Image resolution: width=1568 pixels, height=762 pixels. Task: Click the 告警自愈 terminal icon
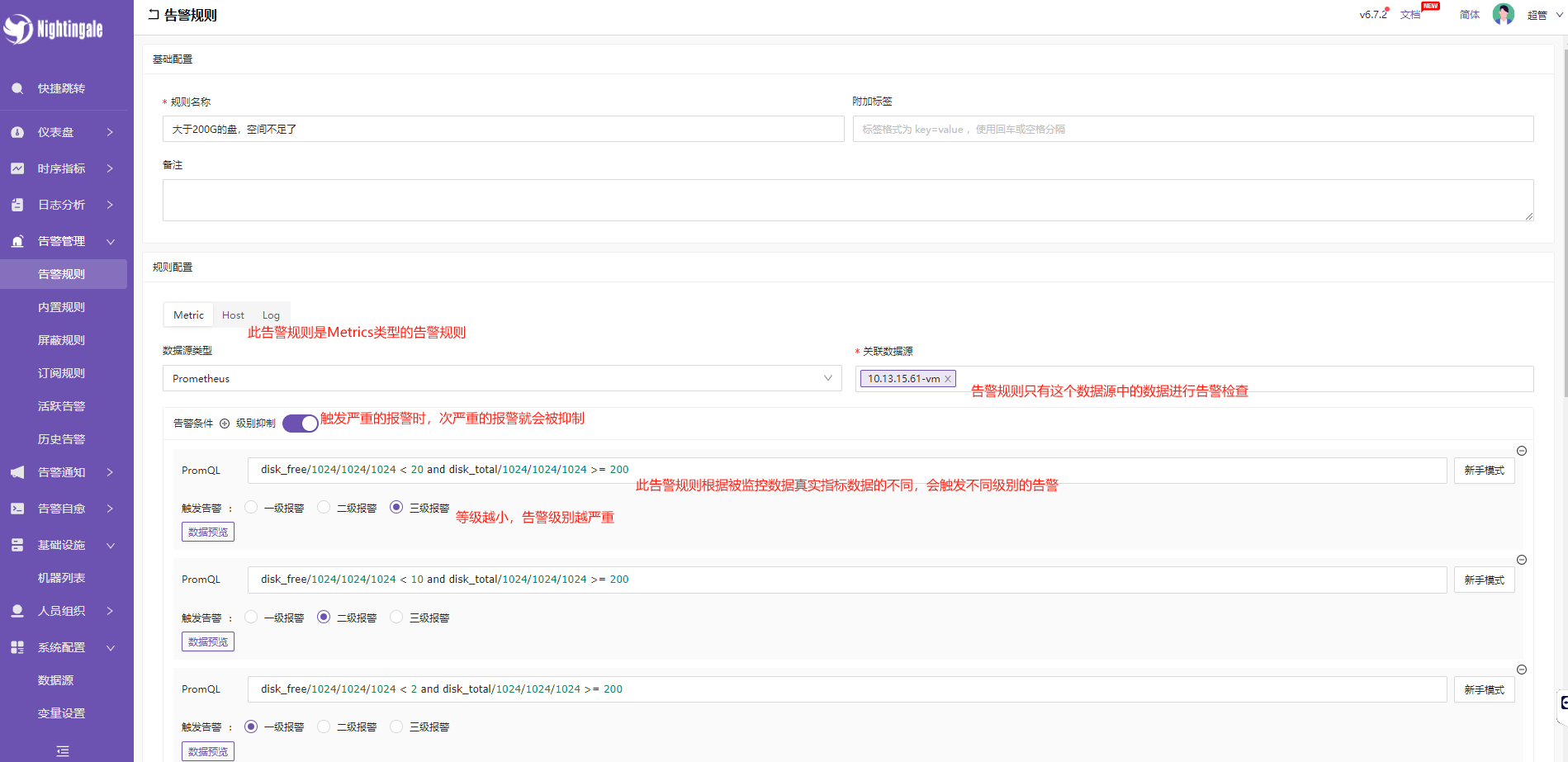17,509
